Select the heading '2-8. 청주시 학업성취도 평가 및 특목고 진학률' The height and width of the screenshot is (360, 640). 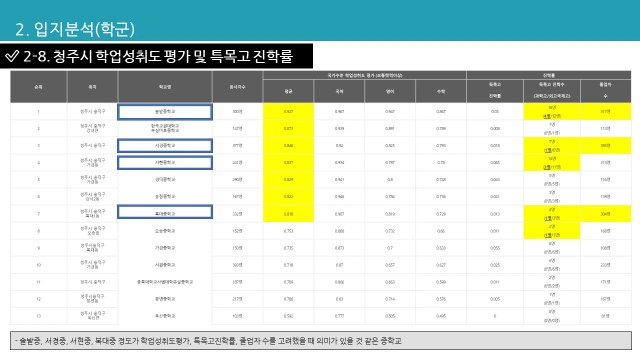(158, 56)
